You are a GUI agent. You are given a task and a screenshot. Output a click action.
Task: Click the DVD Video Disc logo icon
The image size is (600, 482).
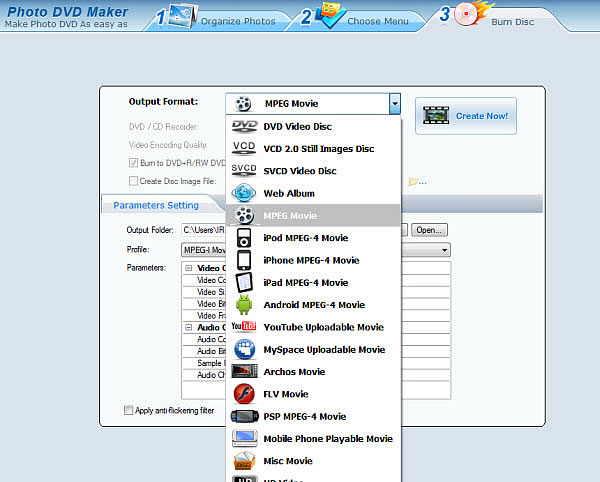click(x=244, y=126)
